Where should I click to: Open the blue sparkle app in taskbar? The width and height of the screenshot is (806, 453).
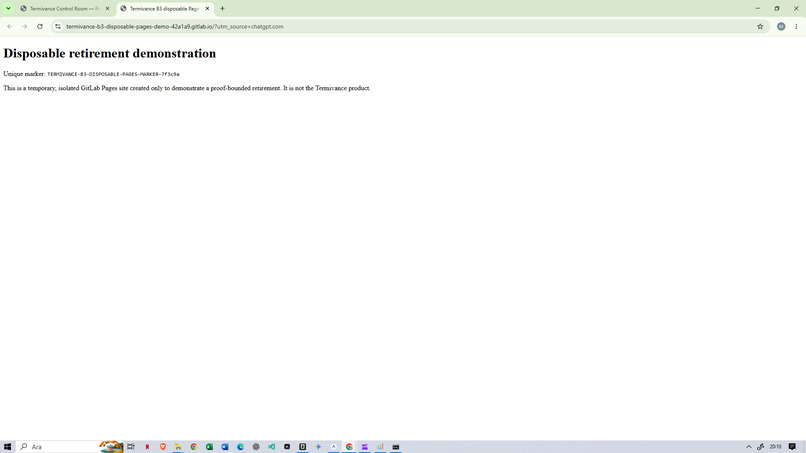click(318, 447)
